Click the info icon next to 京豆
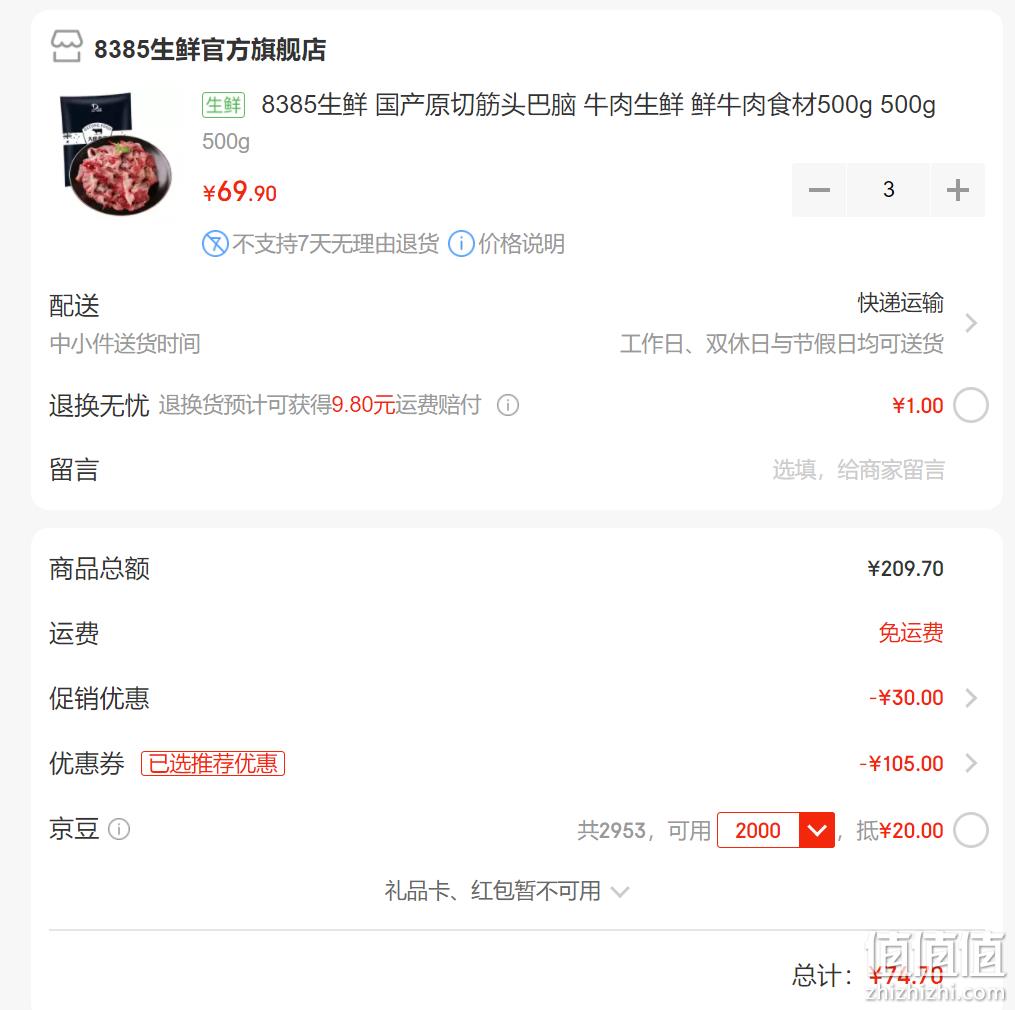The height and width of the screenshot is (1010, 1015). pyautogui.click(x=118, y=829)
